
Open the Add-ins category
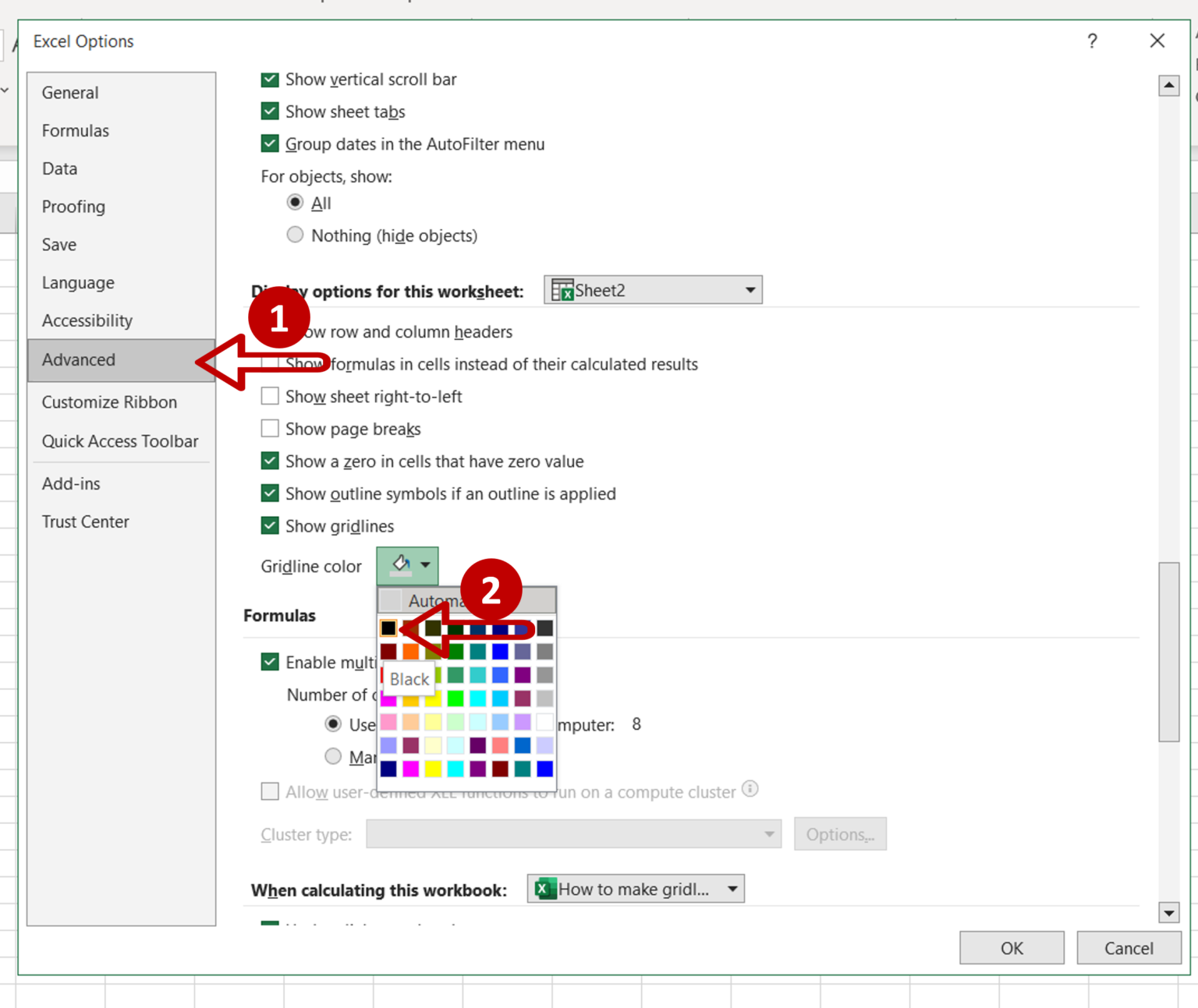122,484
